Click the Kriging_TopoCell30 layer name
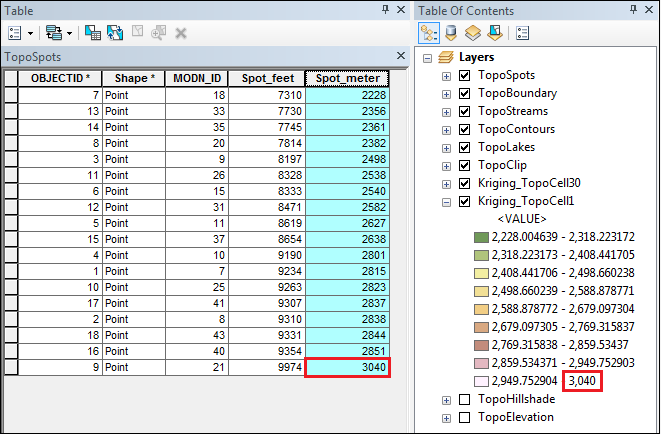 (529, 183)
